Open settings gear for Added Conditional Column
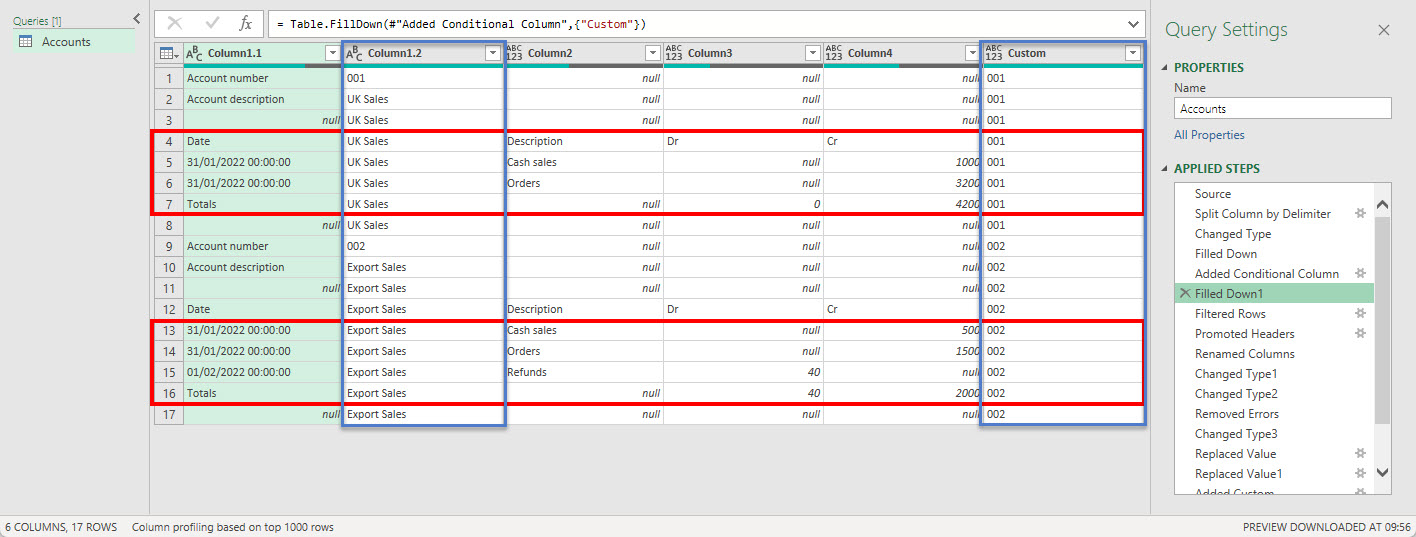 1359,274
